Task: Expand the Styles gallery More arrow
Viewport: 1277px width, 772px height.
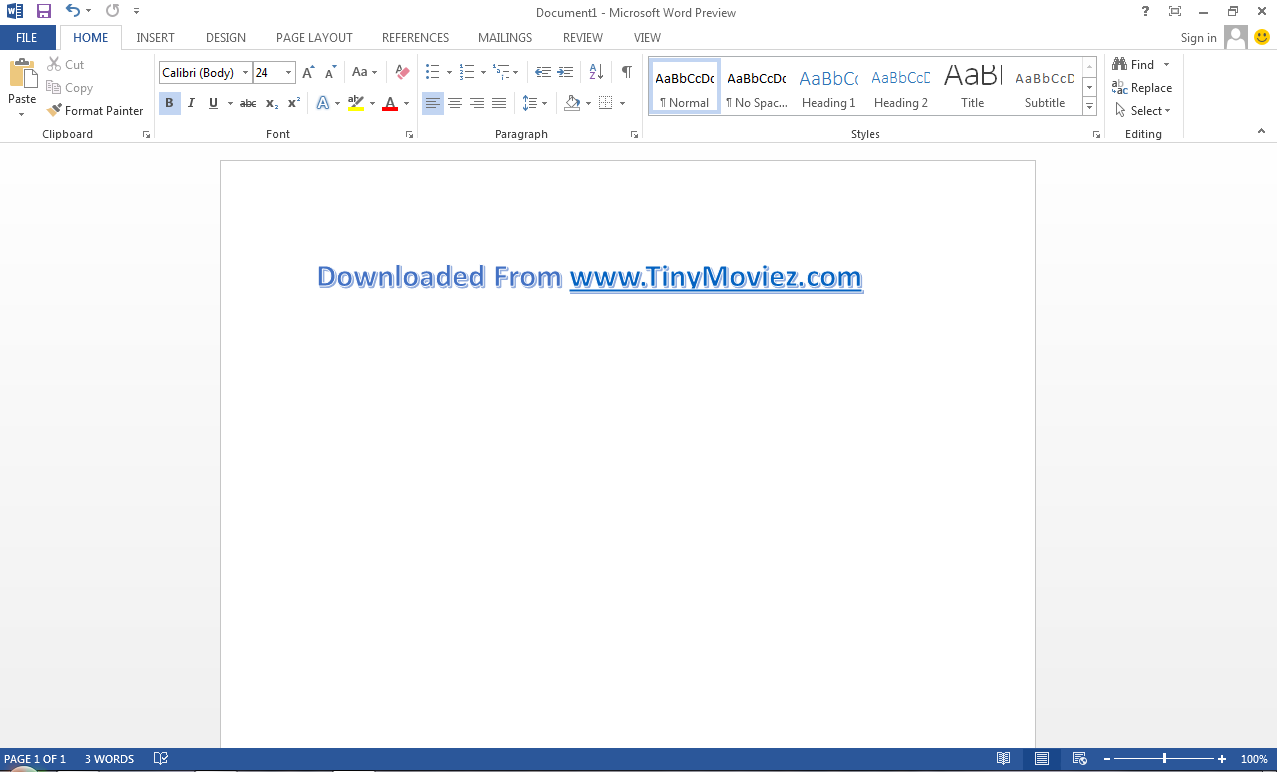Action: point(1089,107)
